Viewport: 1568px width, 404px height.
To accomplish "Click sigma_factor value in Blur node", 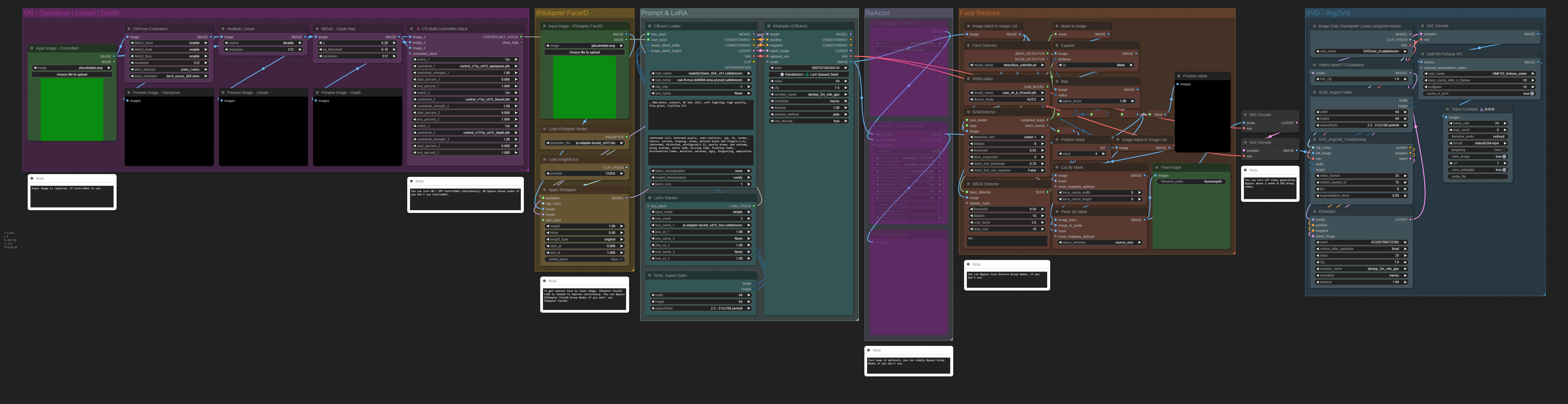I will [x=1096, y=101].
